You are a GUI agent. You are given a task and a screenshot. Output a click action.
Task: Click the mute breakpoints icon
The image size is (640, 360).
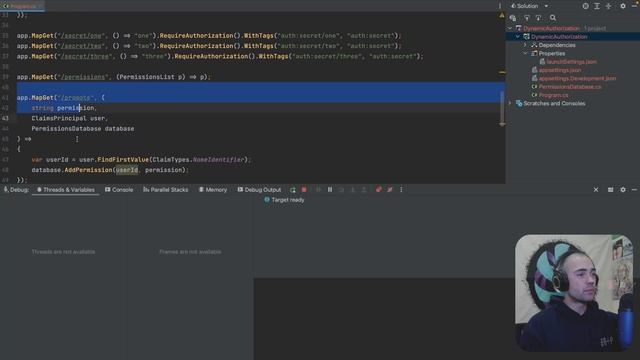(x=390, y=190)
